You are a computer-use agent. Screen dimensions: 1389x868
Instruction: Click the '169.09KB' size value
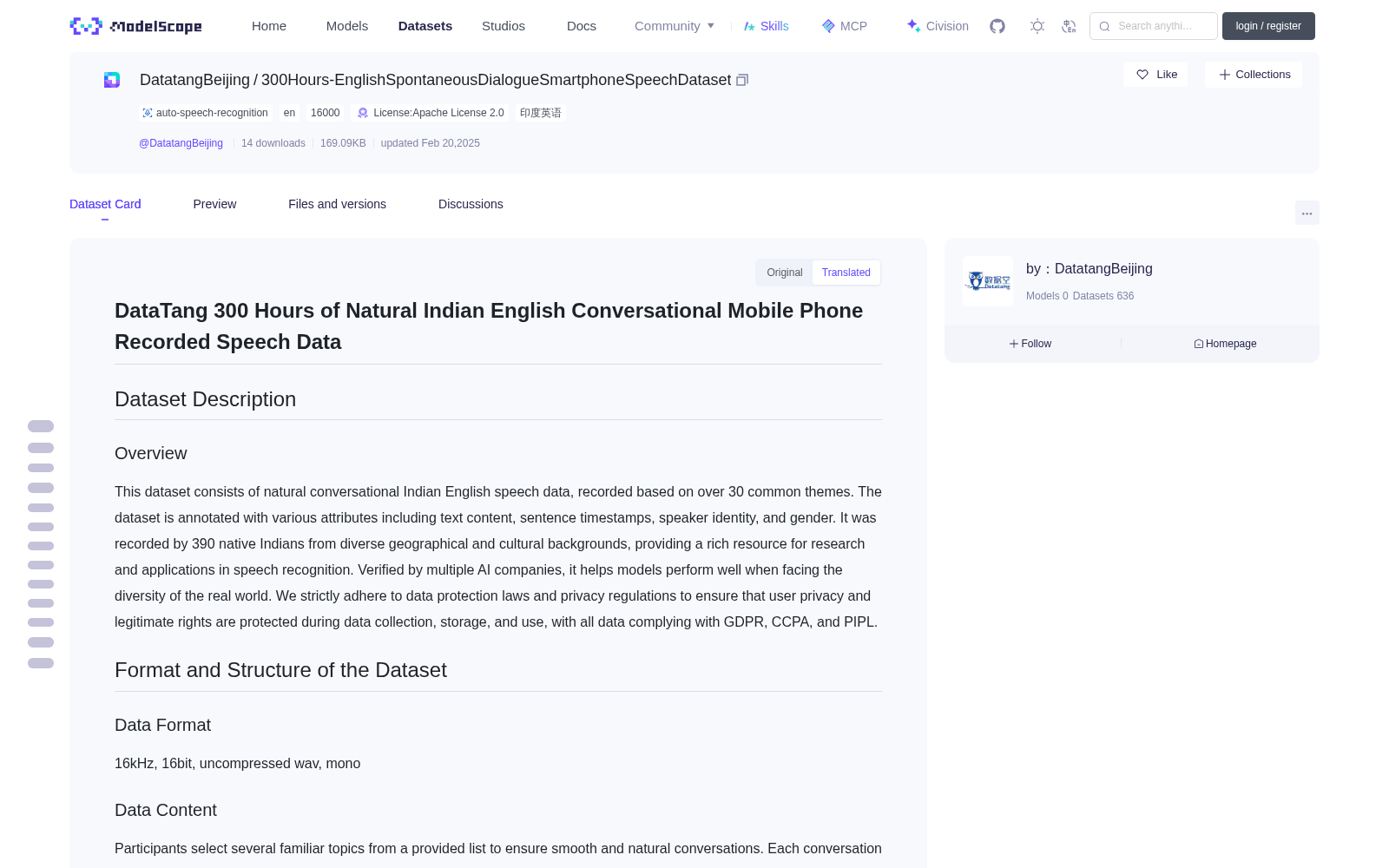[x=343, y=143]
